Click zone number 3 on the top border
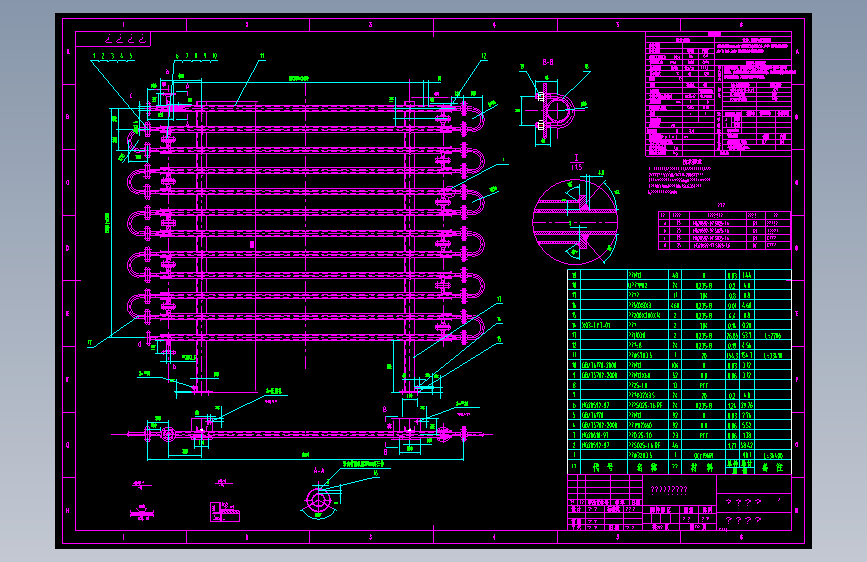This screenshot has width=867, height=562. point(370,25)
